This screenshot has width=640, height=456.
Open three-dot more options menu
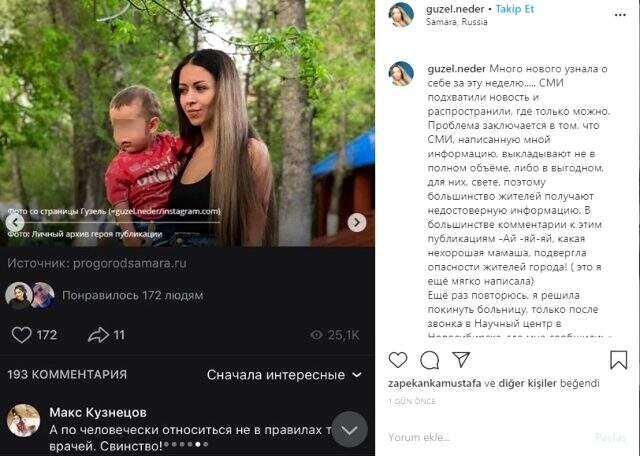click(x=620, y=15)
